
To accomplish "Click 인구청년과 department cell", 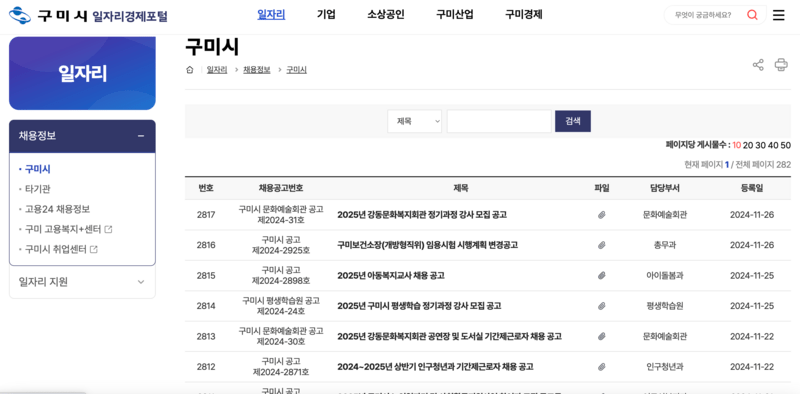I will 665,367.
